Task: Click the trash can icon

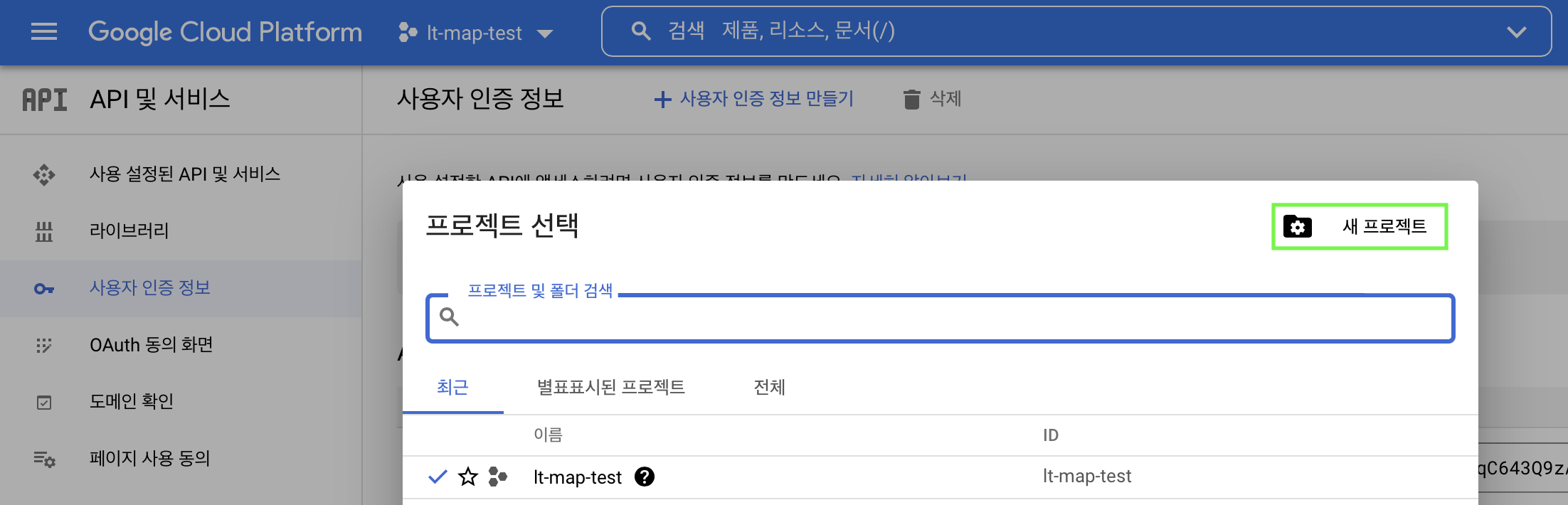Action: pyautogui.click(x=911, y=100)
